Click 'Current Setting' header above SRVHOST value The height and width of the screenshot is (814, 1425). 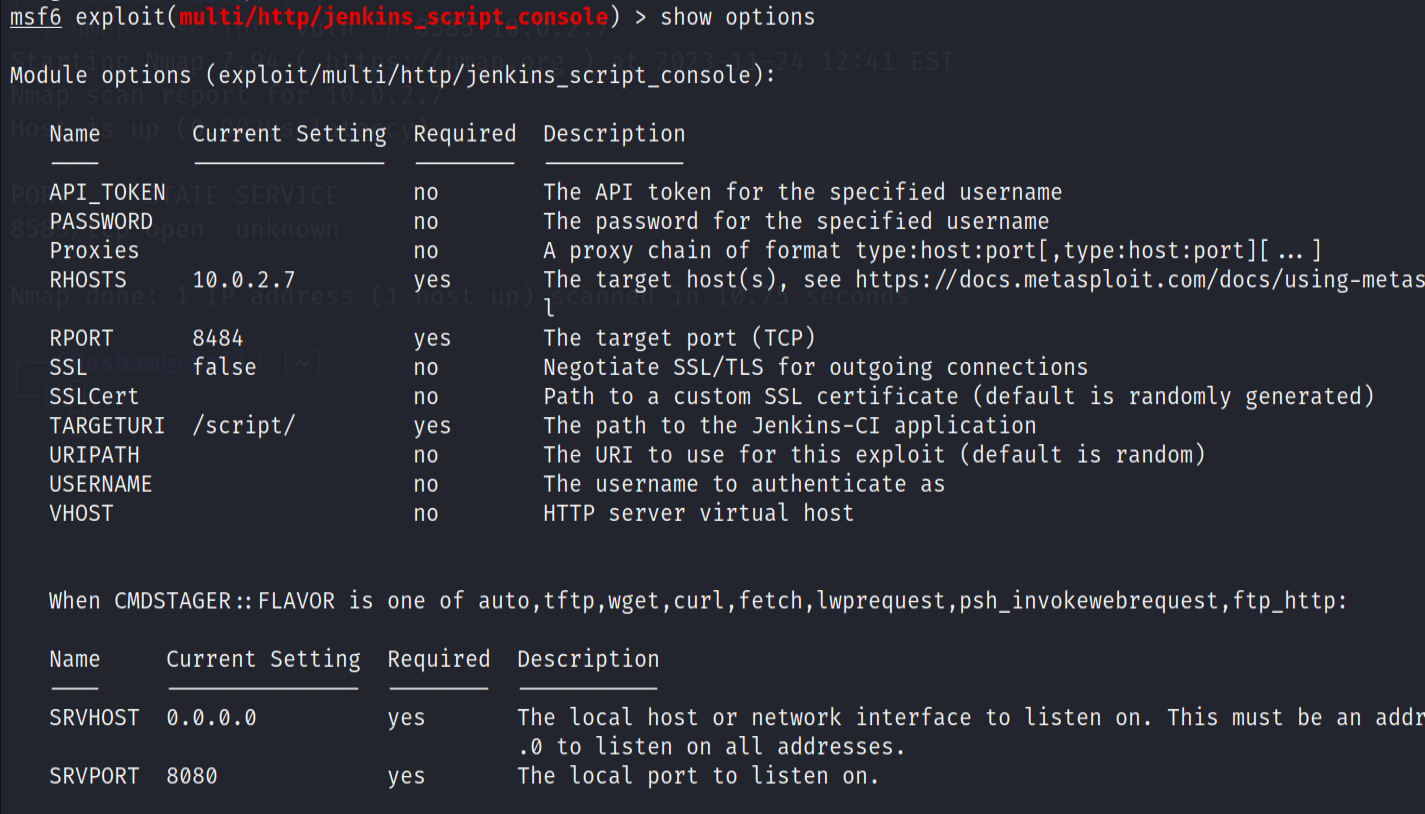263,659
